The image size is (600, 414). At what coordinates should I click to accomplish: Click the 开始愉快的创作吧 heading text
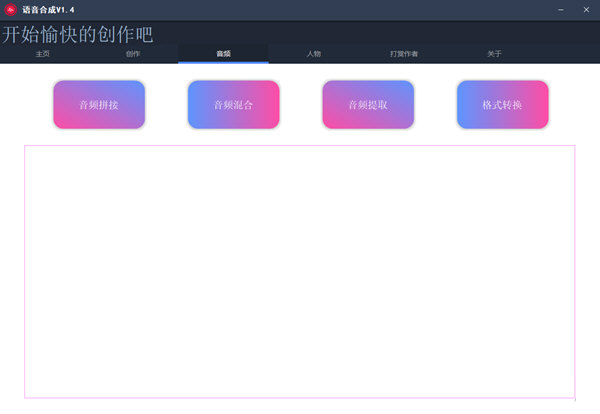78,34
